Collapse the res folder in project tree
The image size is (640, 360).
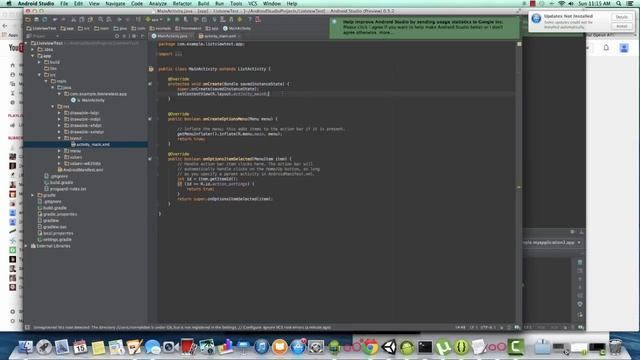(x=53, y=107)
